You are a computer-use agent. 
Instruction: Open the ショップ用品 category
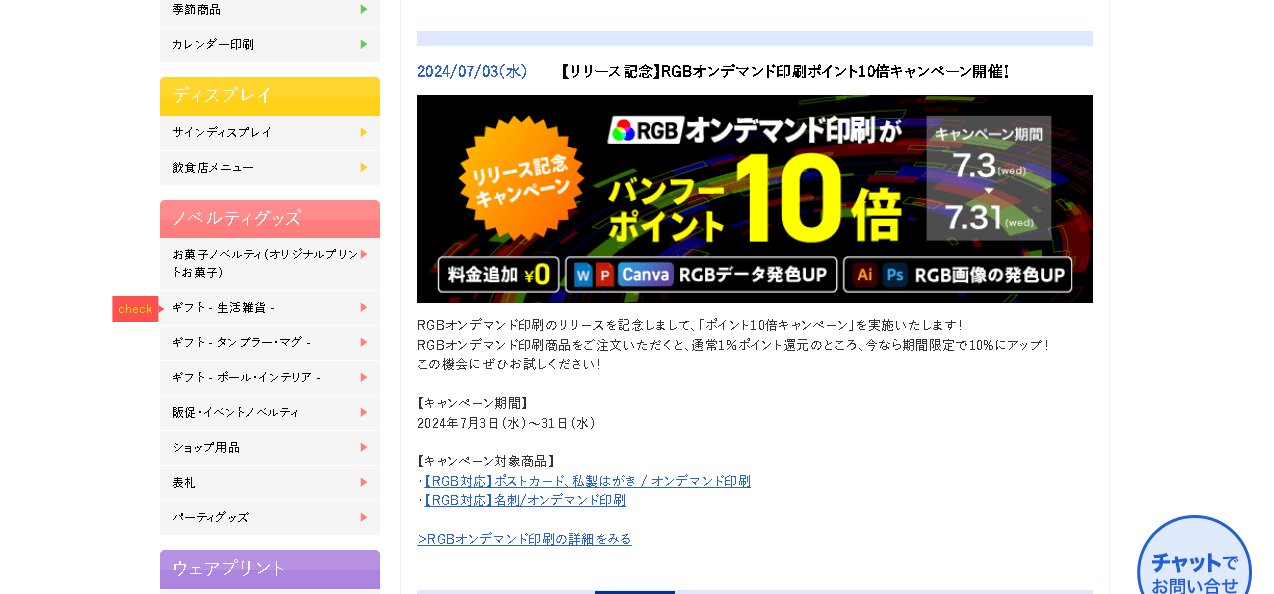pos(270,447)
